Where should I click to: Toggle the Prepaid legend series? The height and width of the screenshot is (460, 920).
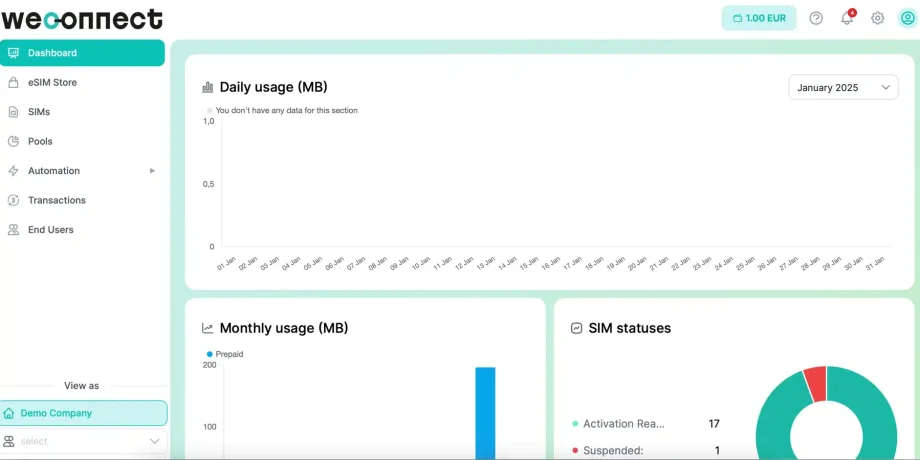pyautogui.click(x=225, y=354)
